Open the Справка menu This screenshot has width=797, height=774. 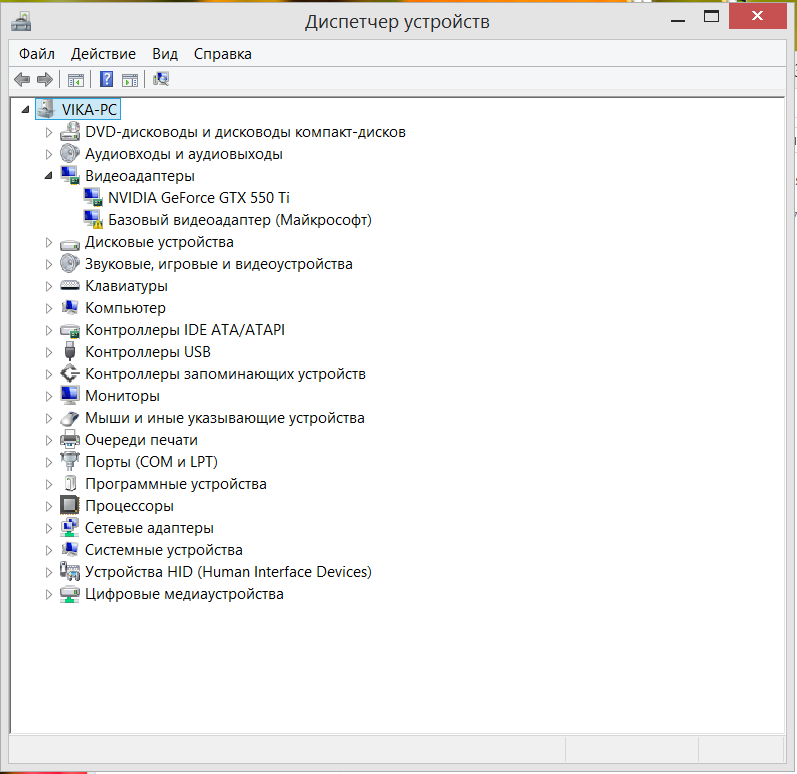tap(223, 54)
